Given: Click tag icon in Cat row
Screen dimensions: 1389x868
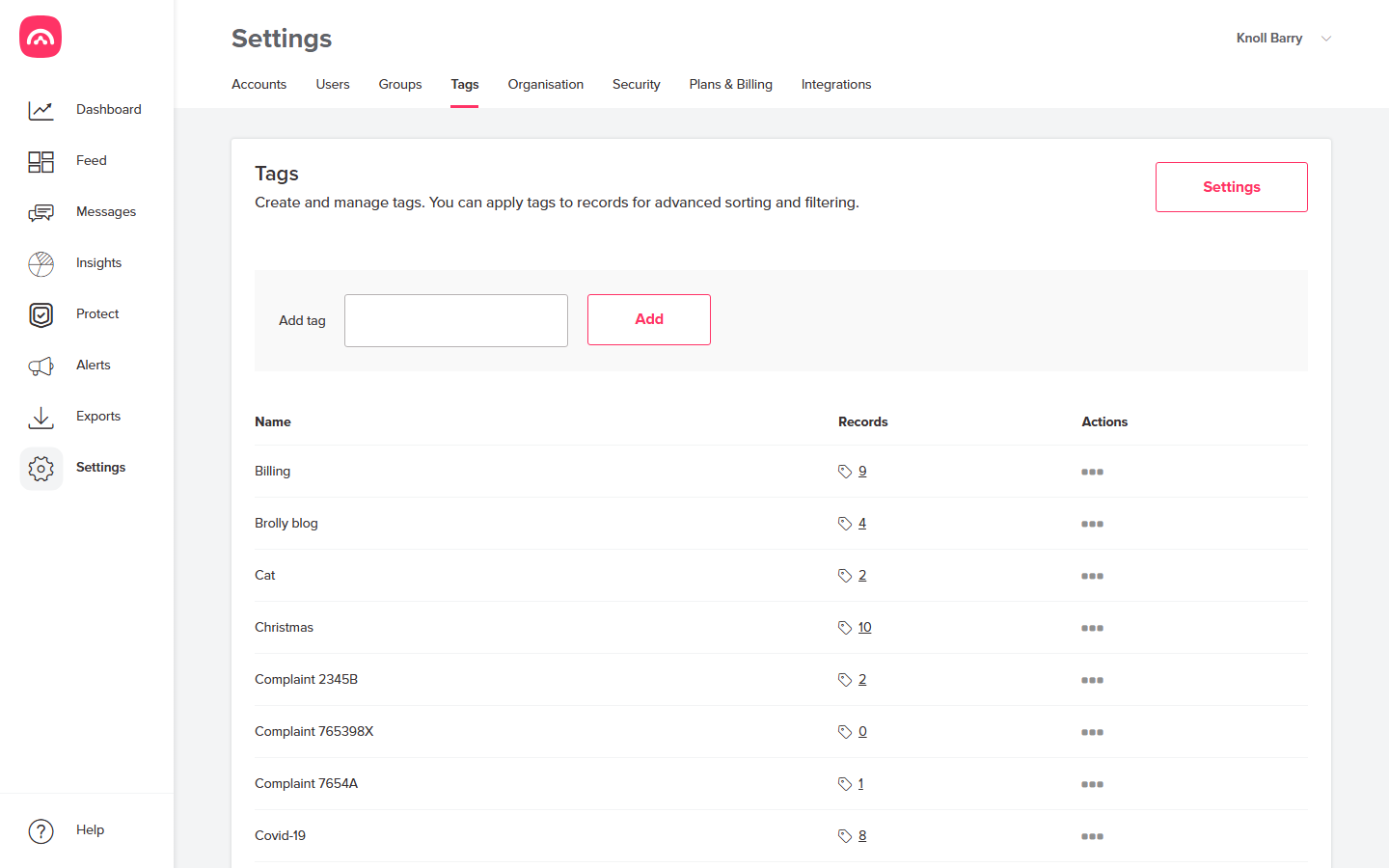Looking at the screenshot, I should click(x=845, y=576).
